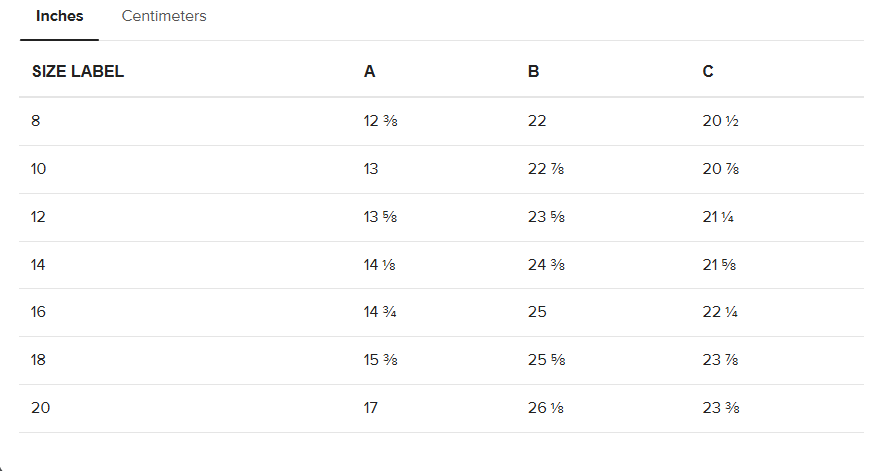The width and height of the screenshot is (882, 471).
Task: Select size label 10 row
Action: [x=442, y=169]
